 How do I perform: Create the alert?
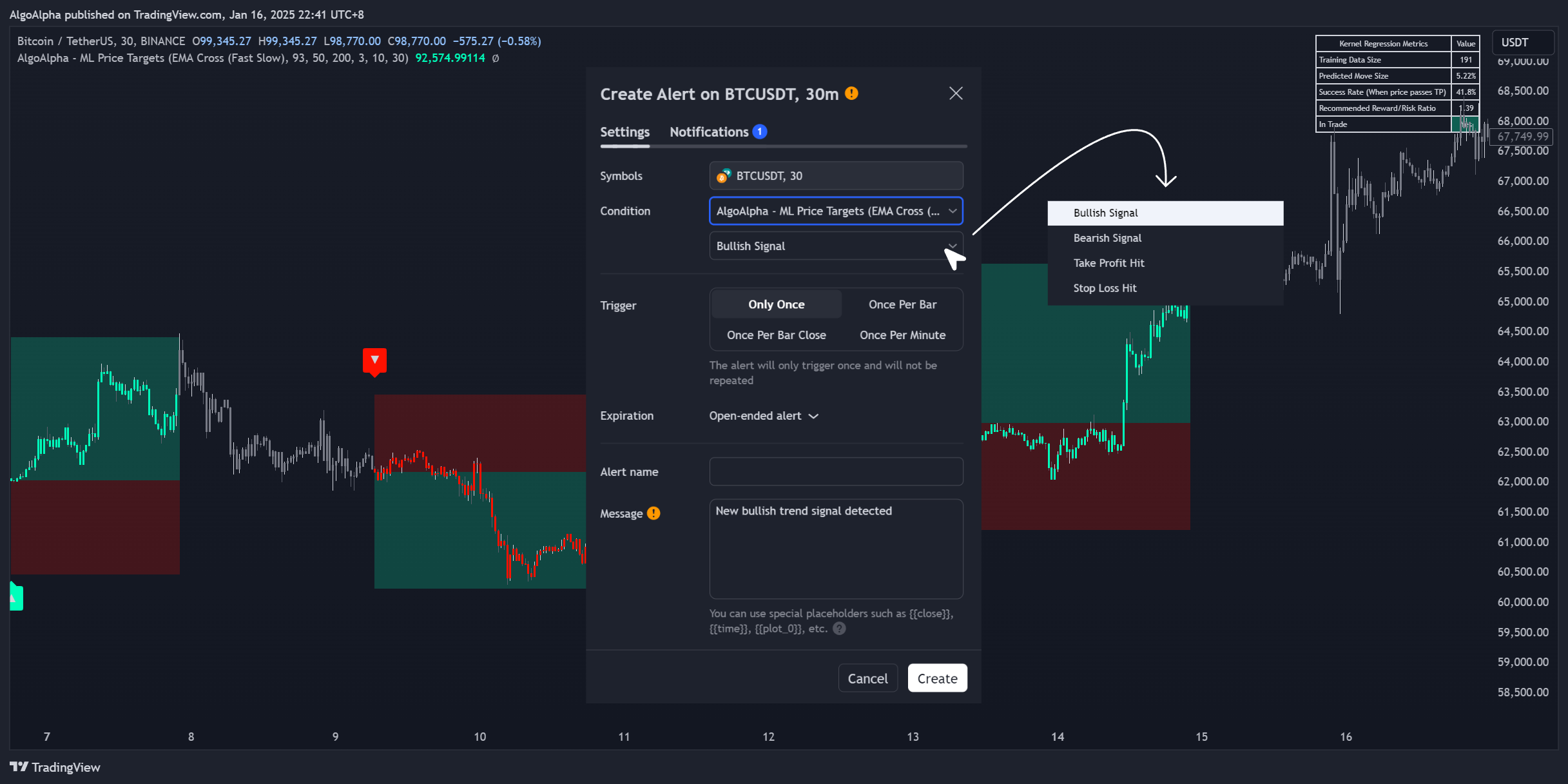tap(937, 678)
